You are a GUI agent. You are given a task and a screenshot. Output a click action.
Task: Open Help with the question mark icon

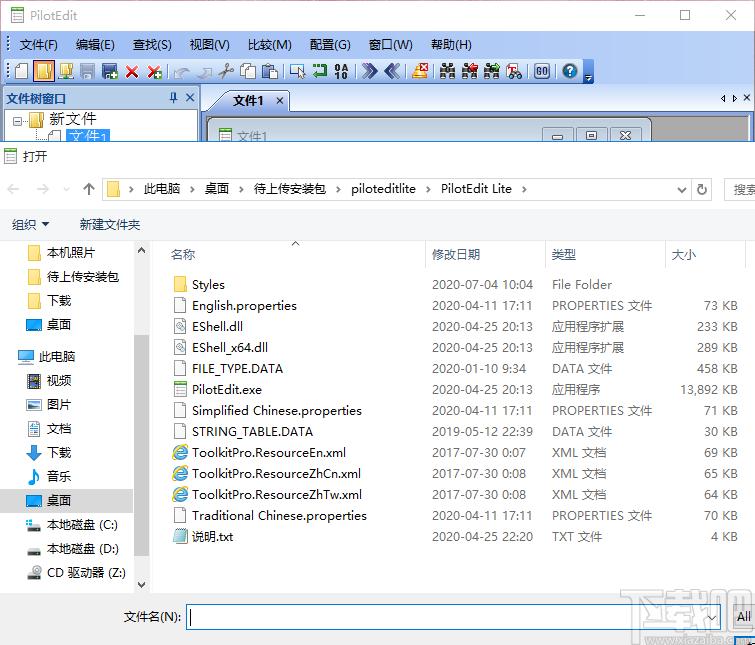pyautogui.click(x=570, y=71)
